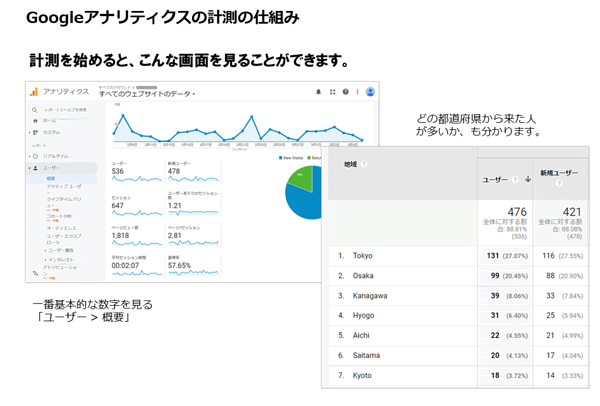600x406 pixels.
Task: Open the apps grid icon
Action: (333, 92)
